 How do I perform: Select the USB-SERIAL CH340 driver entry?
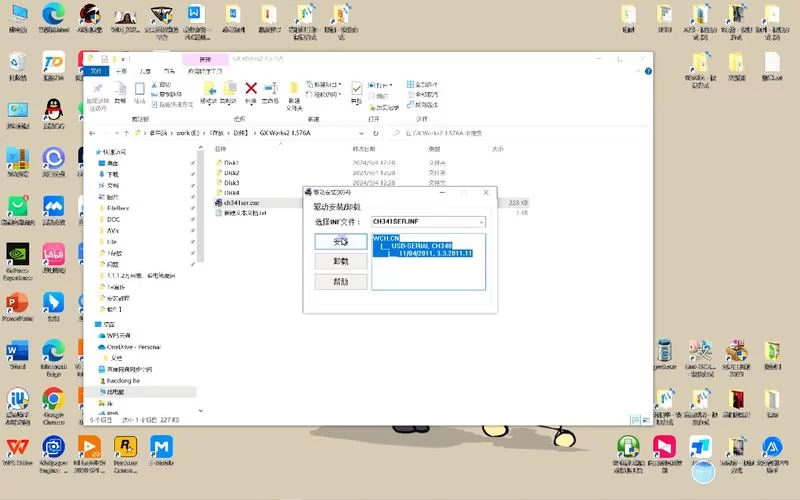coord(420,246)
